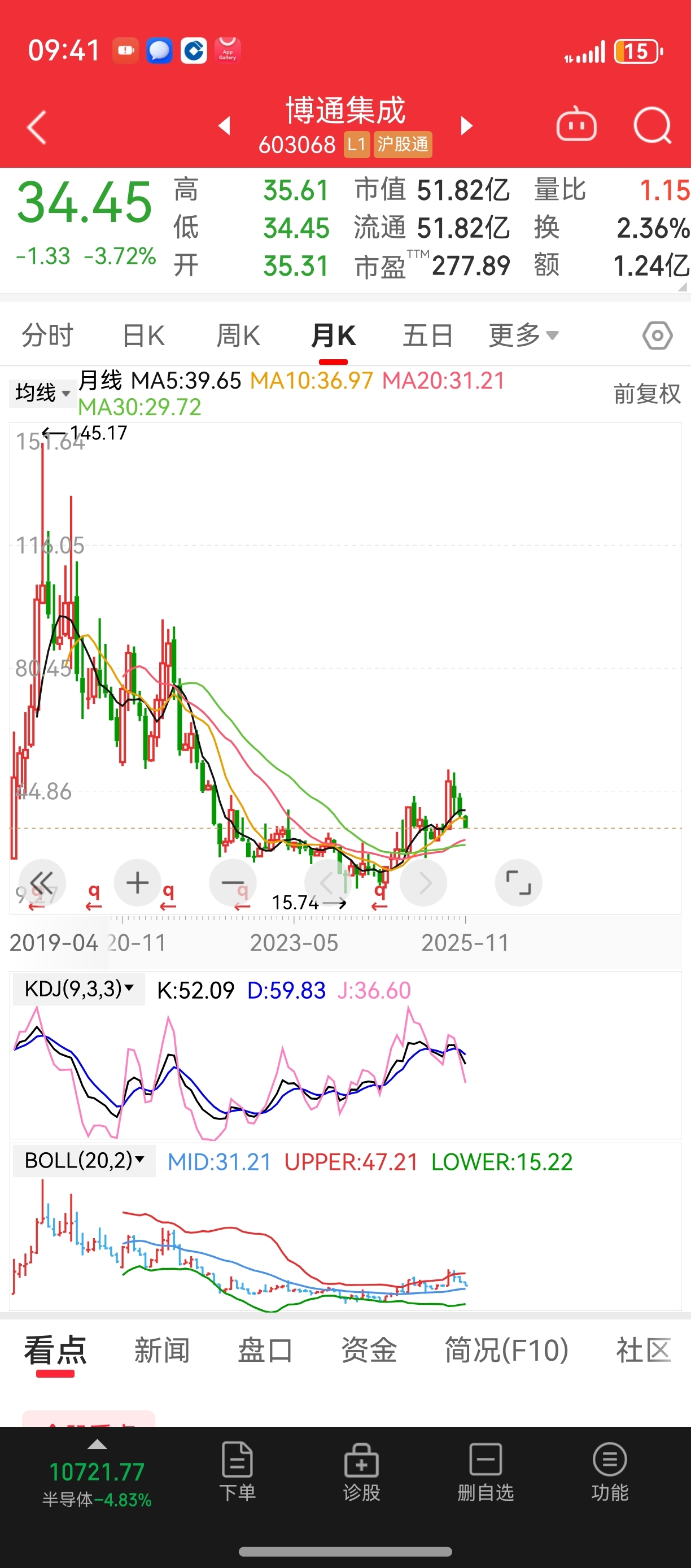Expand quote details corner triangle
This screenshot has height=1568, width=691.
coord(683,287)
